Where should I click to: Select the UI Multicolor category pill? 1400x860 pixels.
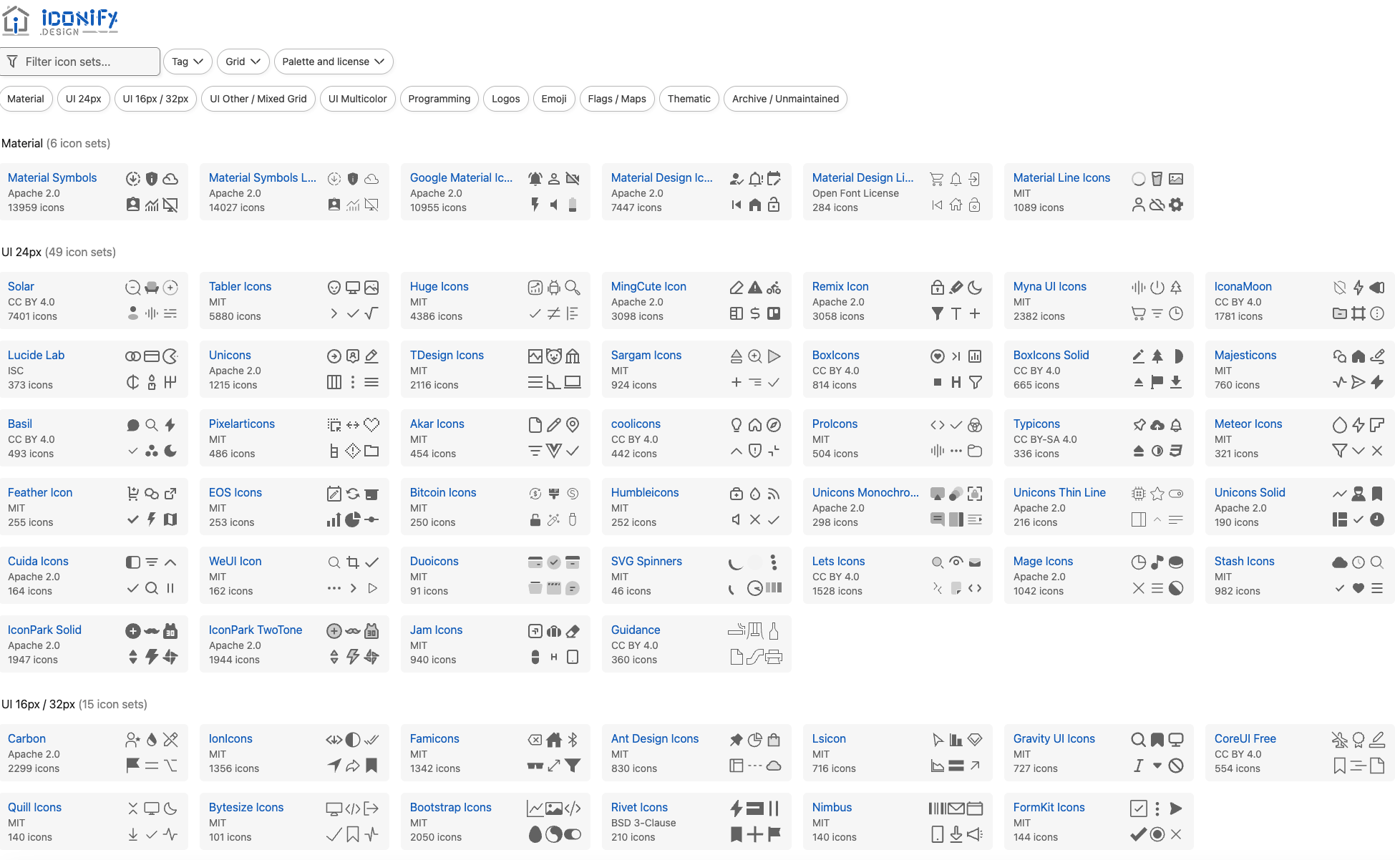pyautogui.click(x=358, y=99)
